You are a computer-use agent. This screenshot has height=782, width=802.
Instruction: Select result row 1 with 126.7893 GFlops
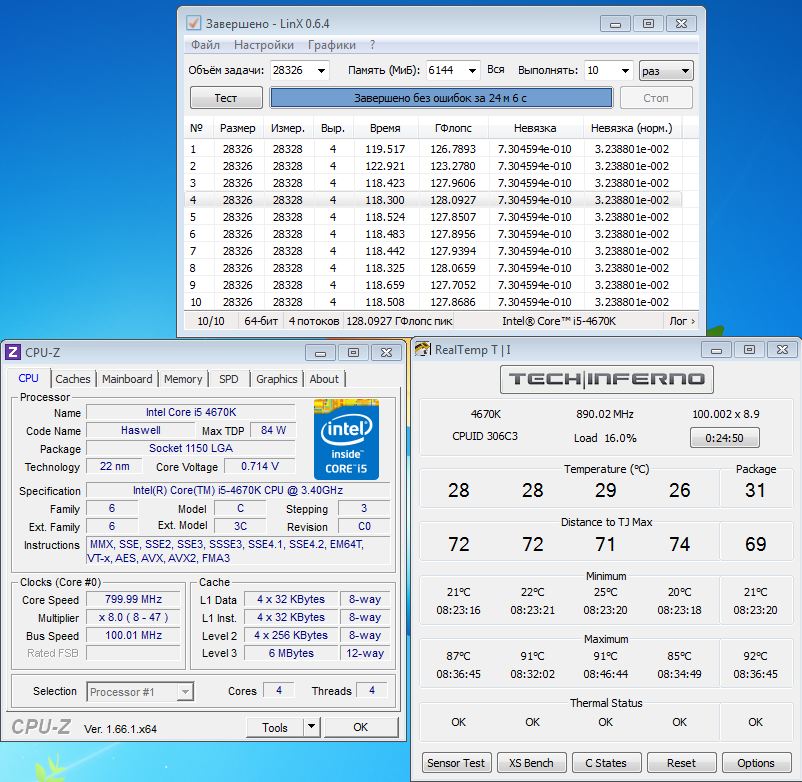coord(433,149)
